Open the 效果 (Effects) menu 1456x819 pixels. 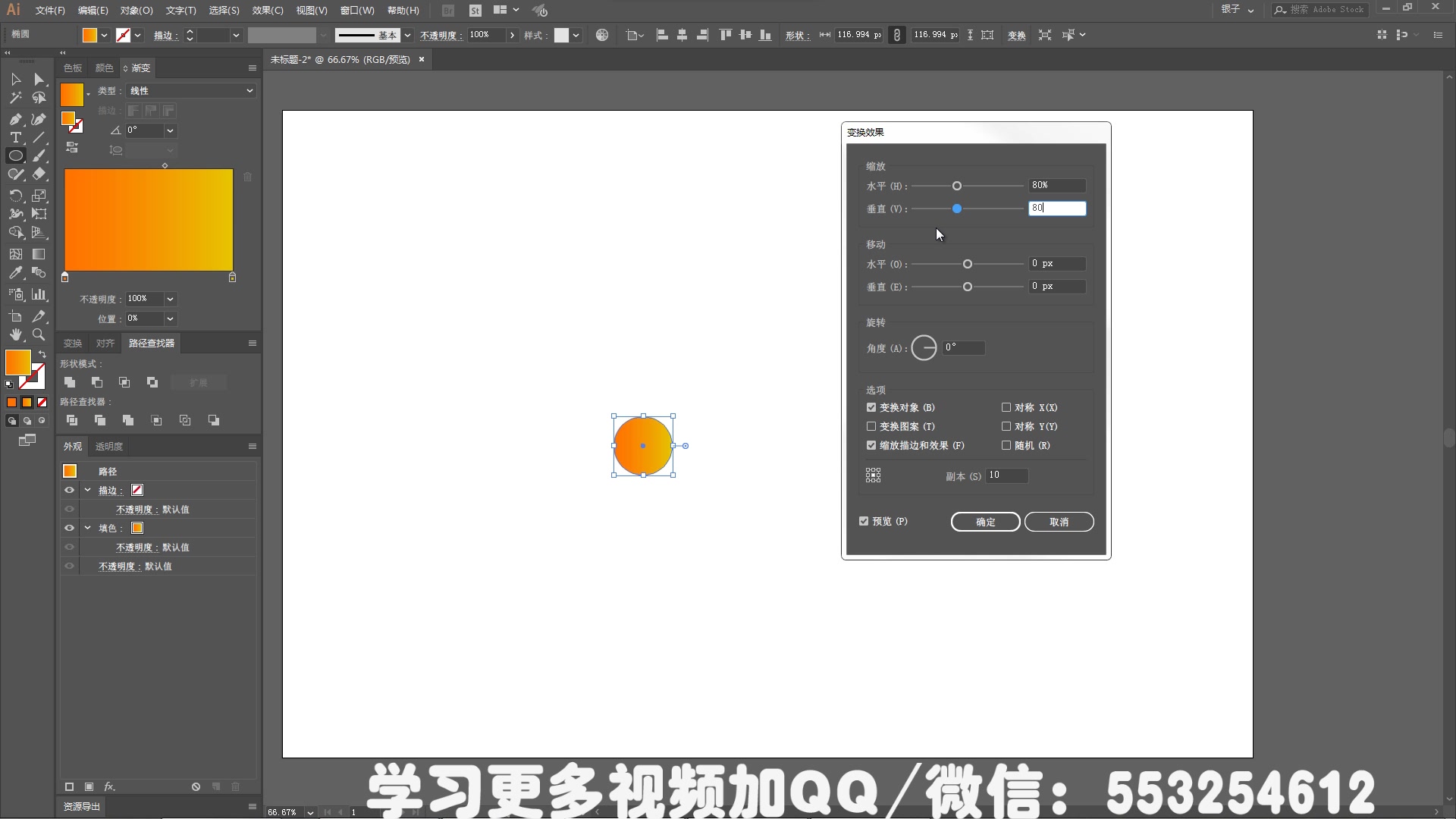[263, 10]
